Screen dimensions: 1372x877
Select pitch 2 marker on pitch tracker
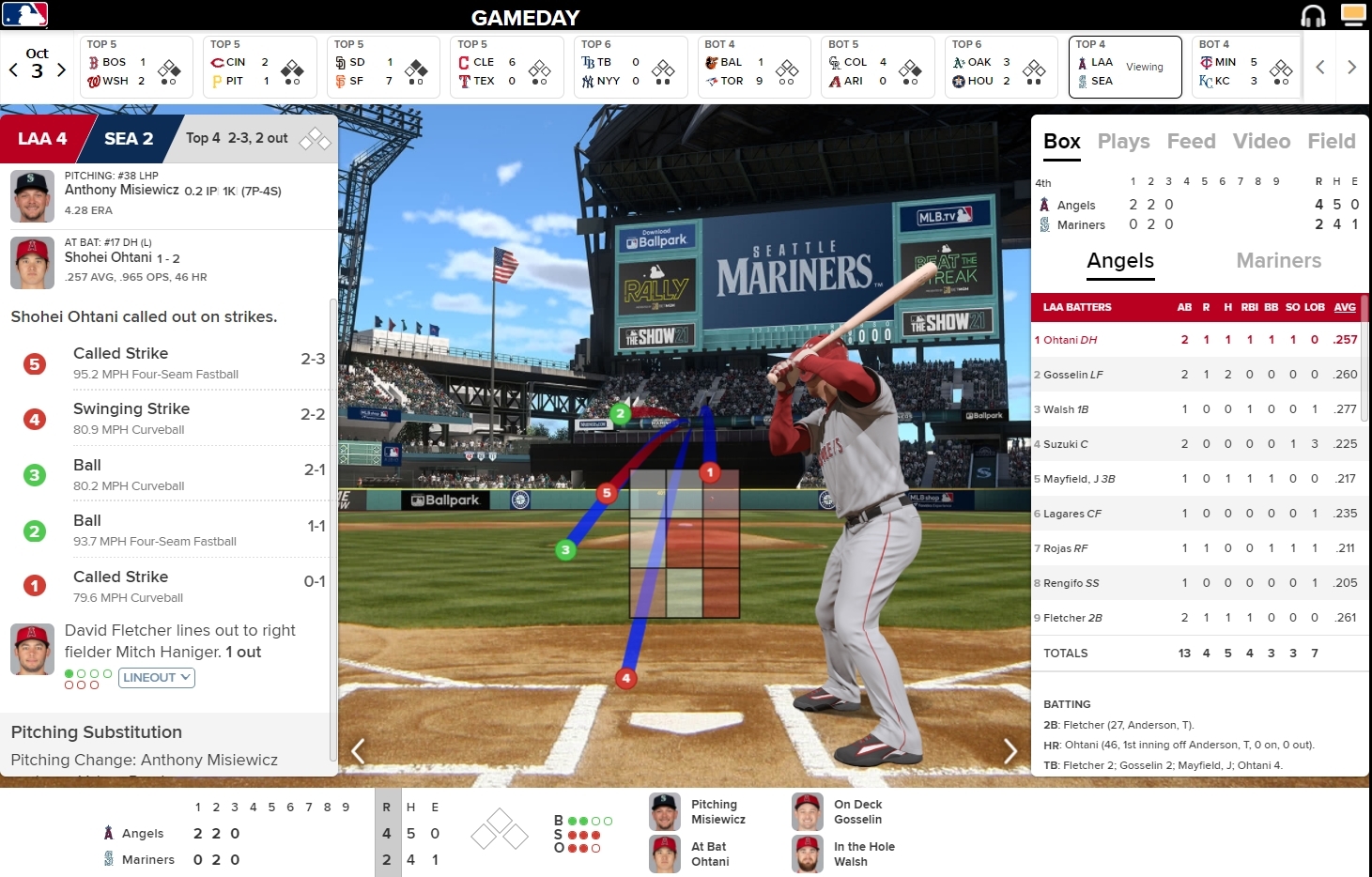620,413
